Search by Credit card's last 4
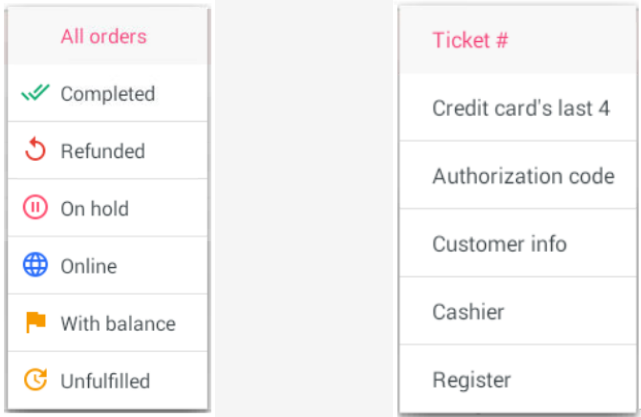 click(520, 108)
